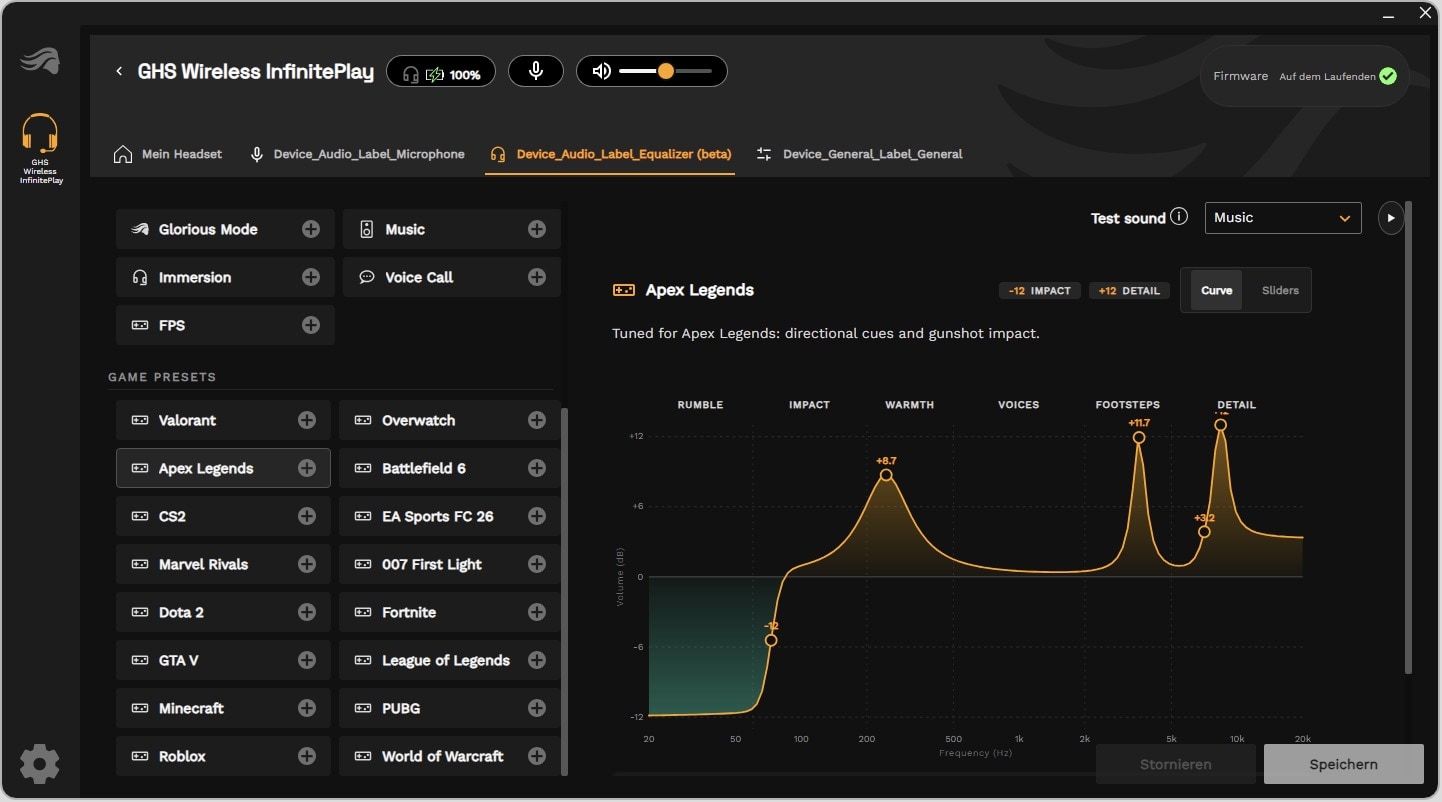Viewport: 1442px width, 802px height.
Task: Click the -12 Impact curve point
Action: pyautogui.click(x=771, y=640)
